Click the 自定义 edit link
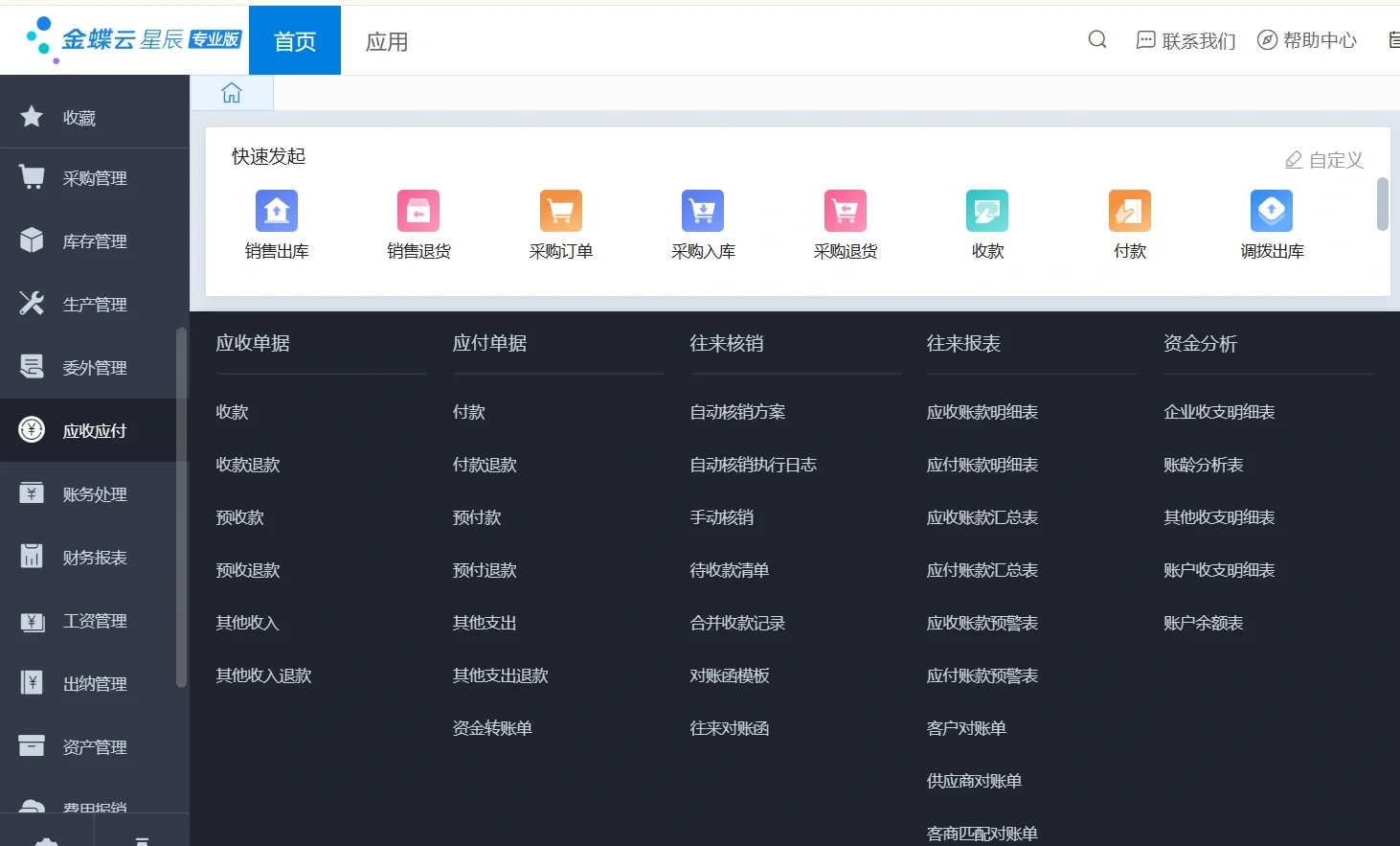Image resolution: width=1400 pixels, height=846 pixels. coord(1324,160)
